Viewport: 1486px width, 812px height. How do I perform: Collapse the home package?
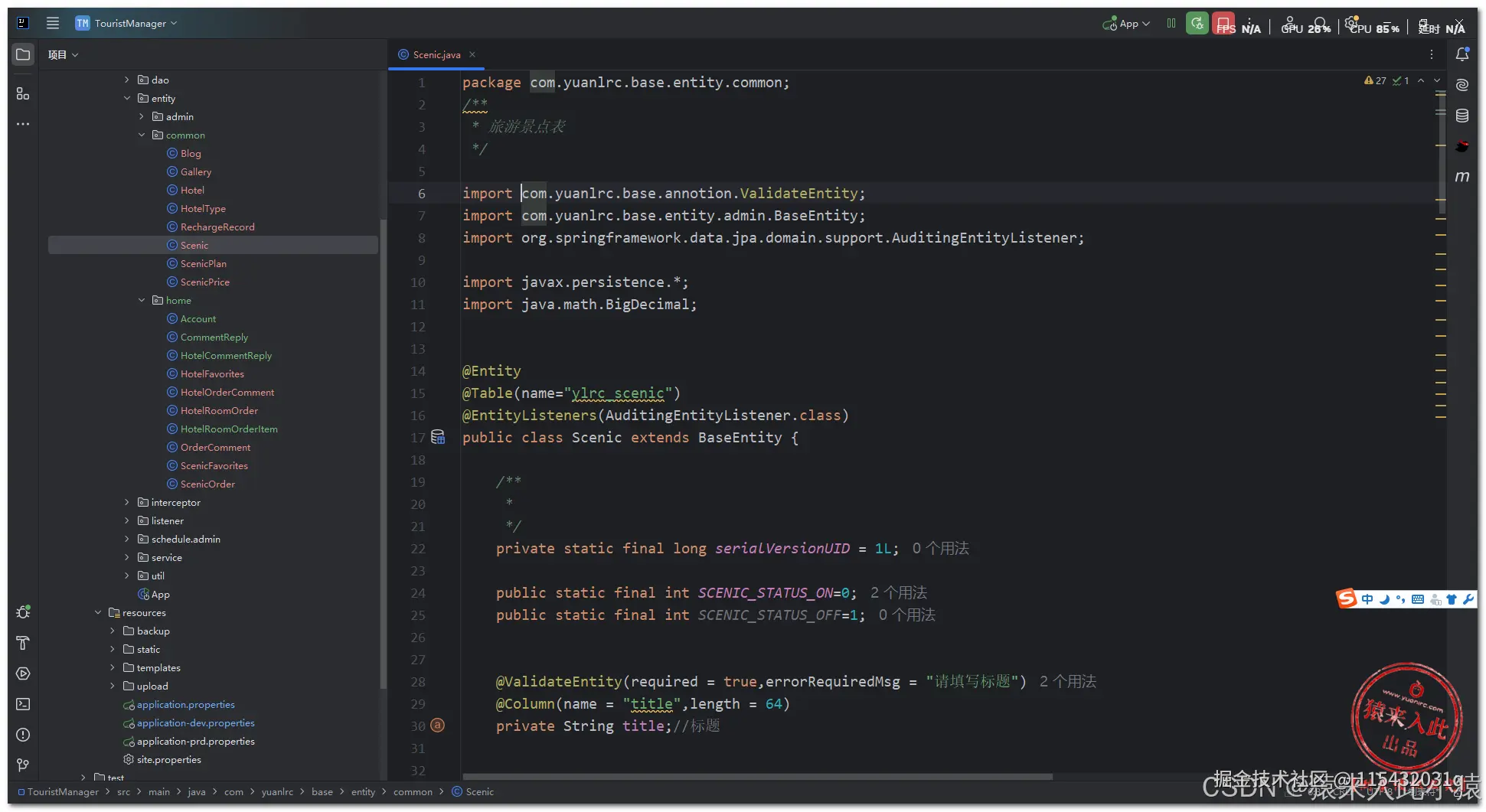point(142,300)
